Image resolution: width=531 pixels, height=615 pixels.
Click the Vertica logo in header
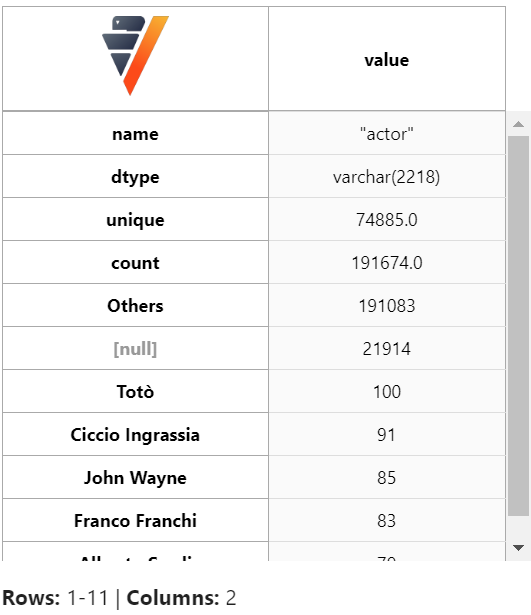tap(135, 55)
